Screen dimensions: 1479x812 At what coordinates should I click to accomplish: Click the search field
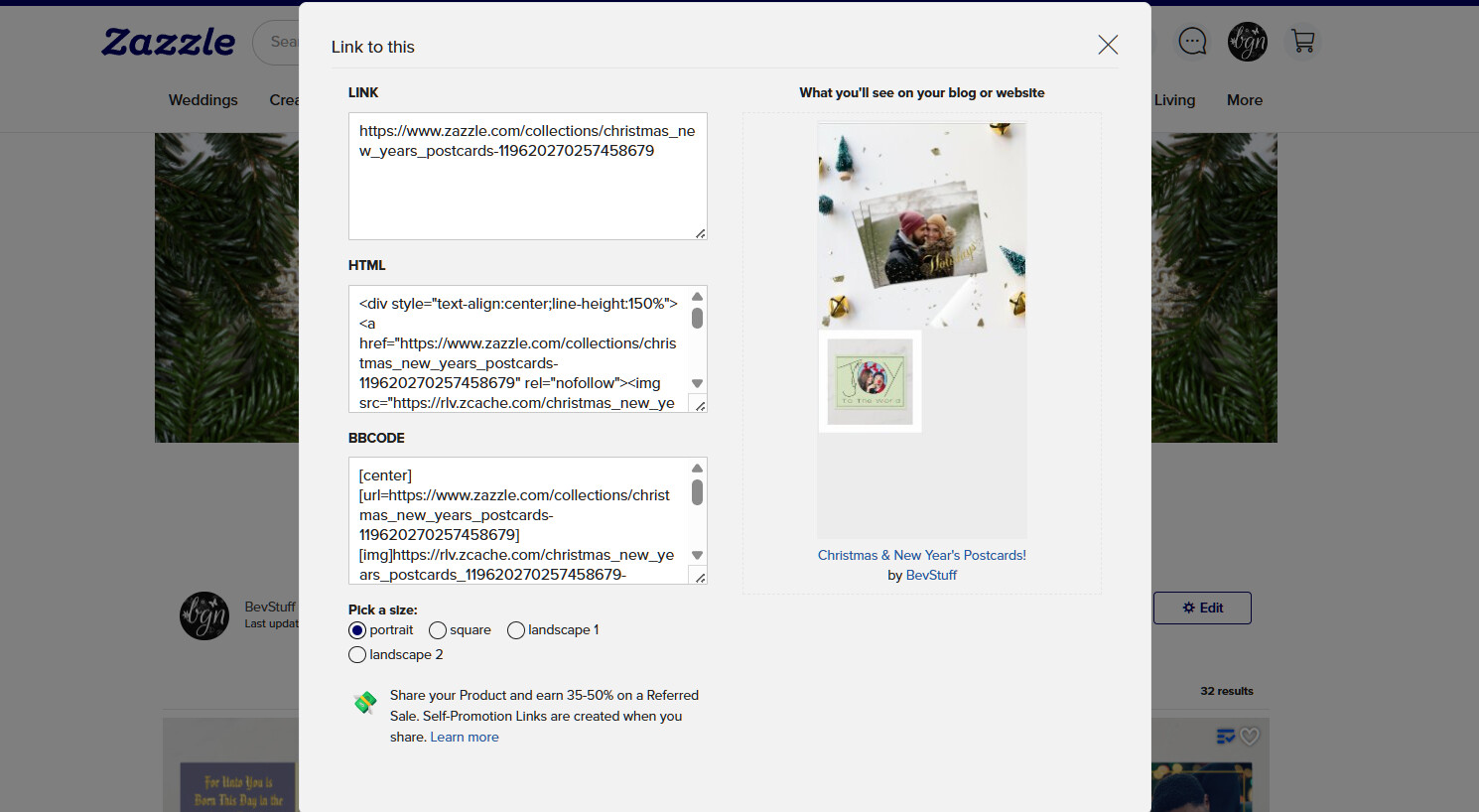[278, 42]
